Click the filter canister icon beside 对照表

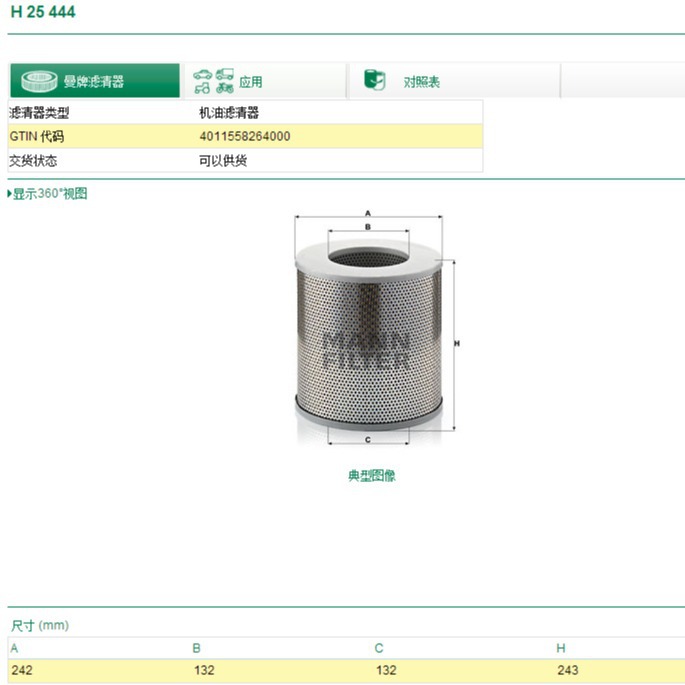pyautogui.click(x=375, y=80)
